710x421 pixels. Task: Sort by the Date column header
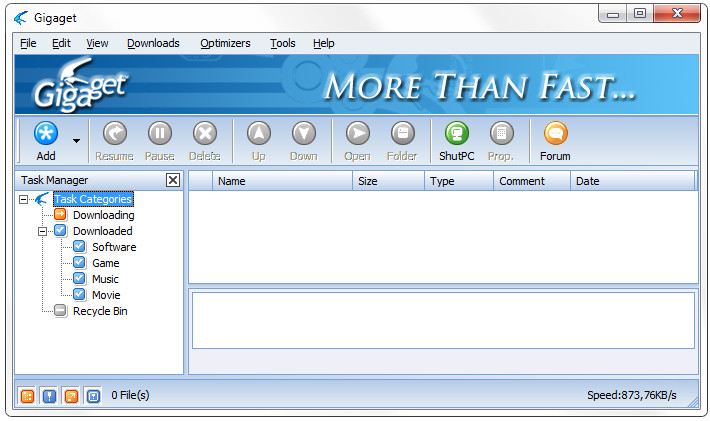tap(633, 181)
